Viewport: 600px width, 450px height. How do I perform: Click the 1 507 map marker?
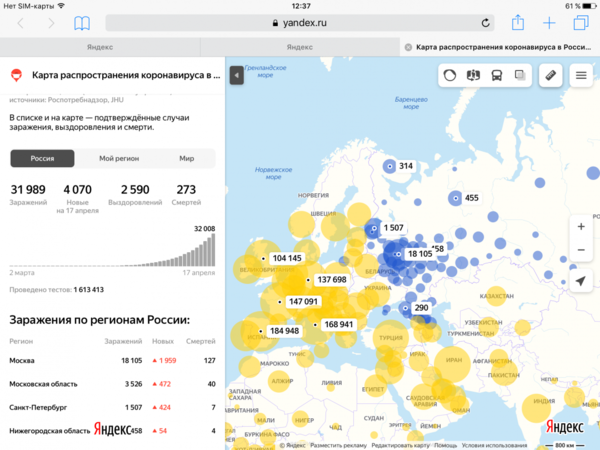(393, 228)
